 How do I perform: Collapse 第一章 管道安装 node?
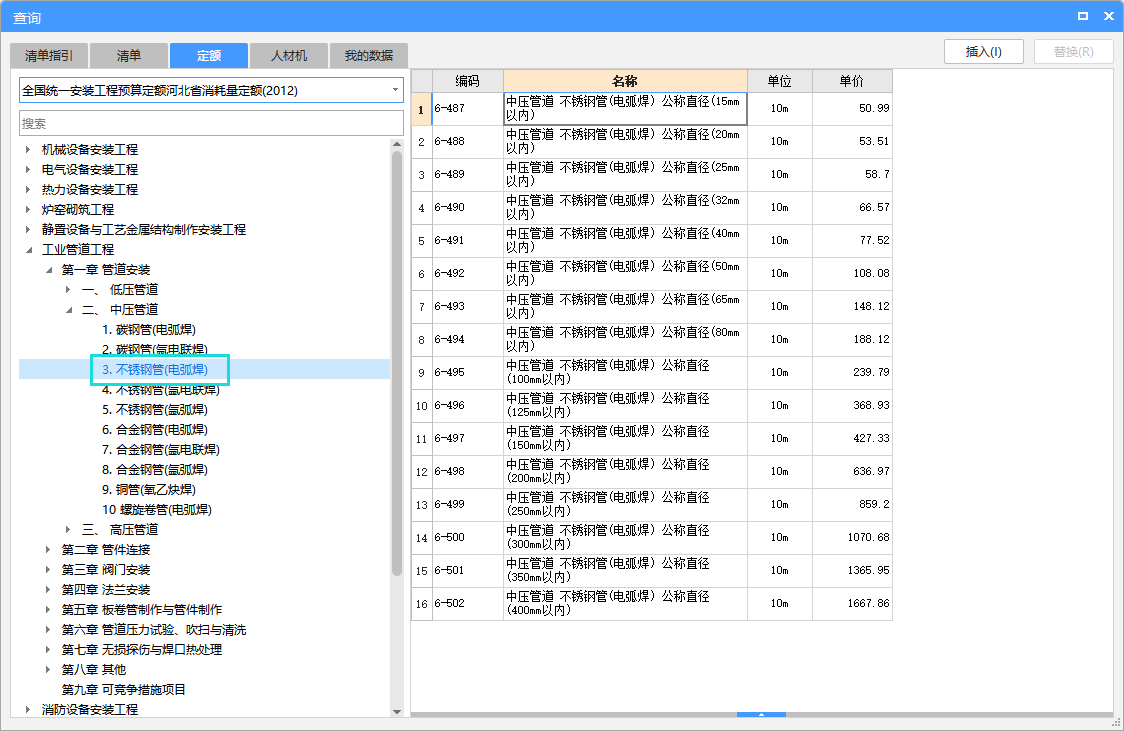coord(48,270)
